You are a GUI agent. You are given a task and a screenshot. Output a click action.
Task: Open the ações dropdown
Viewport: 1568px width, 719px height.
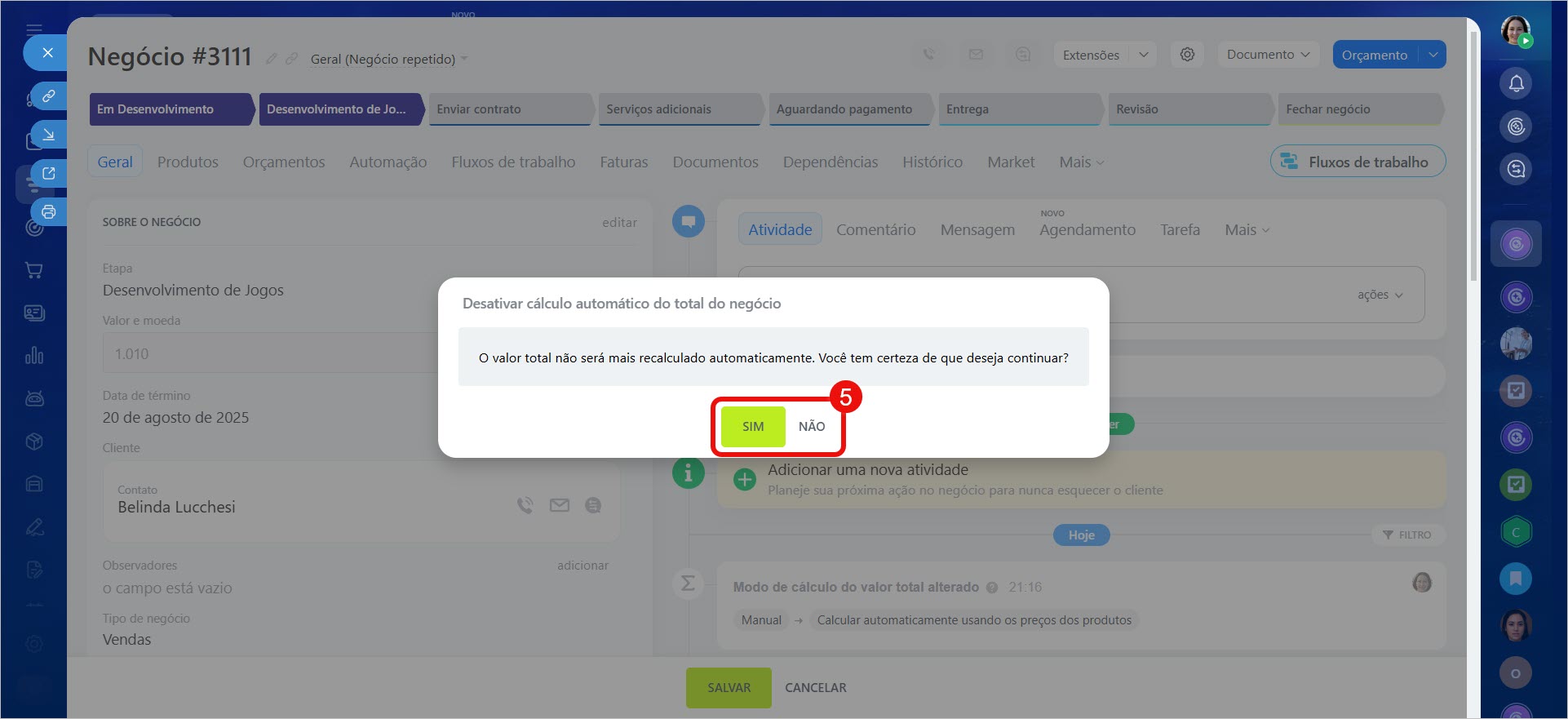point(1380,295)
